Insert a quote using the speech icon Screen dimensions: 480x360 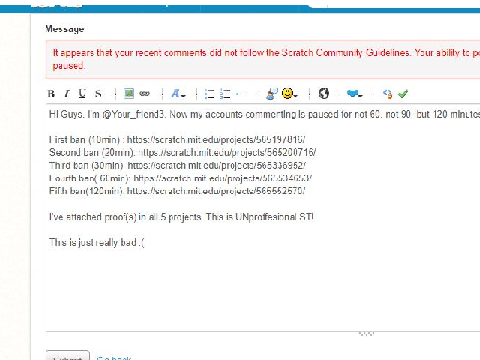click(272, 94)
